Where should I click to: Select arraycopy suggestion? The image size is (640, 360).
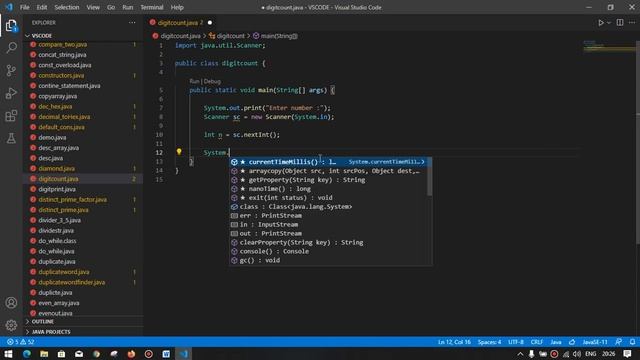click(x=328, y=171)
